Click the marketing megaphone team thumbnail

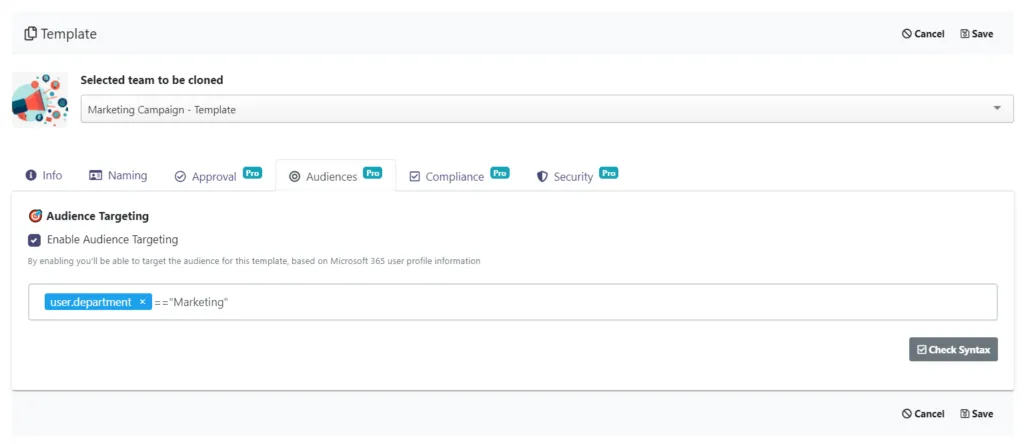click(40, 100)
